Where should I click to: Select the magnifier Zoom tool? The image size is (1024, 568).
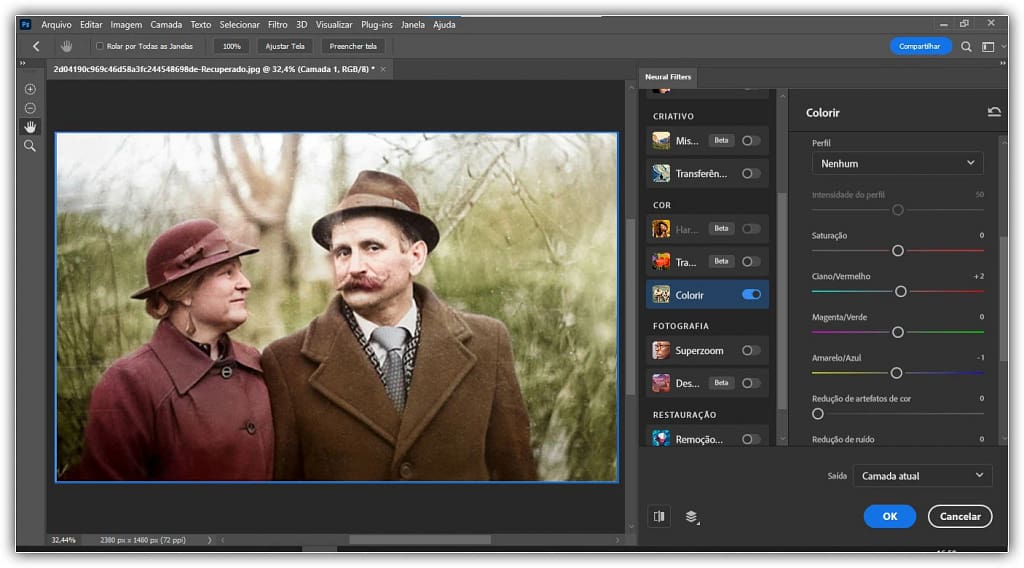(x=30, y=146)
